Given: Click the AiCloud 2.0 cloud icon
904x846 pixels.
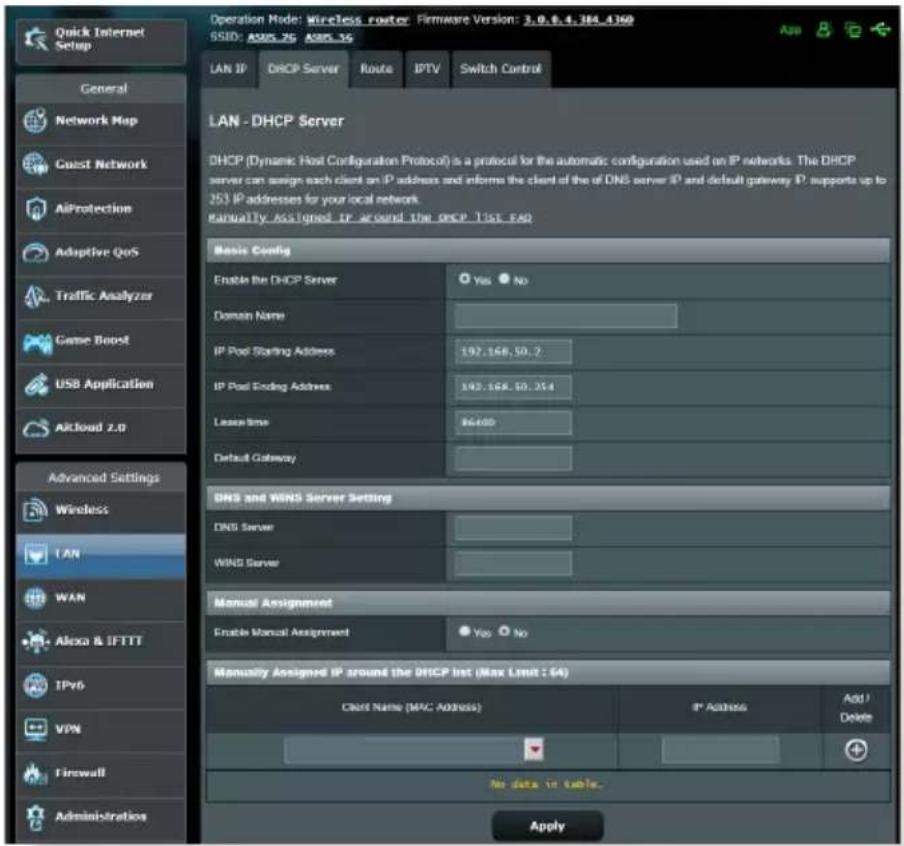Looking at the screenshot, I should [36, 428].
